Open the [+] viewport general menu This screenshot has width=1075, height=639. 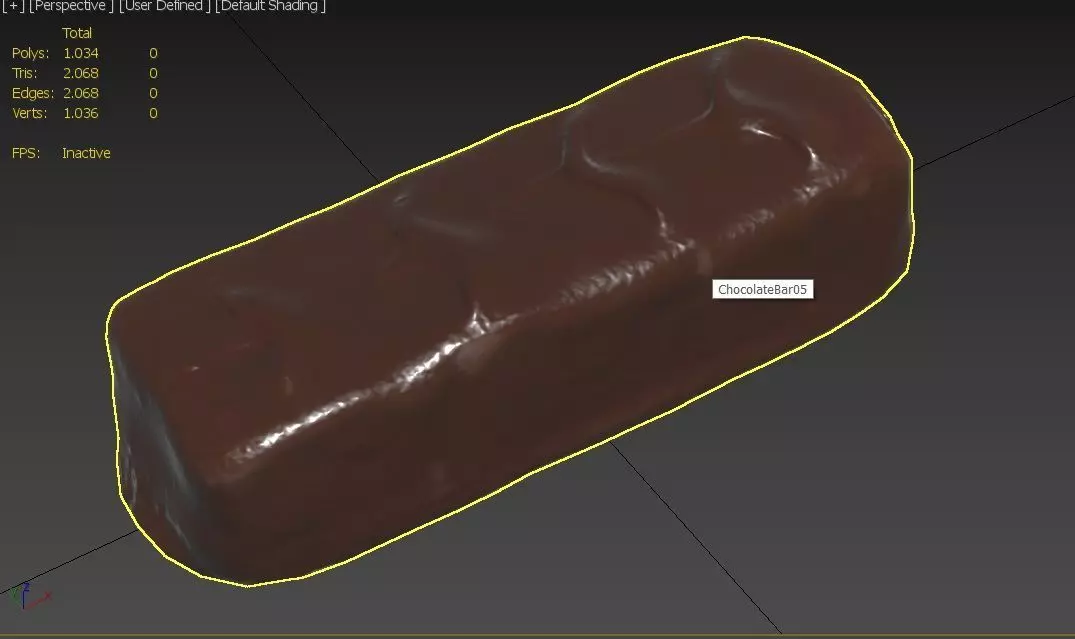[13, 5]
